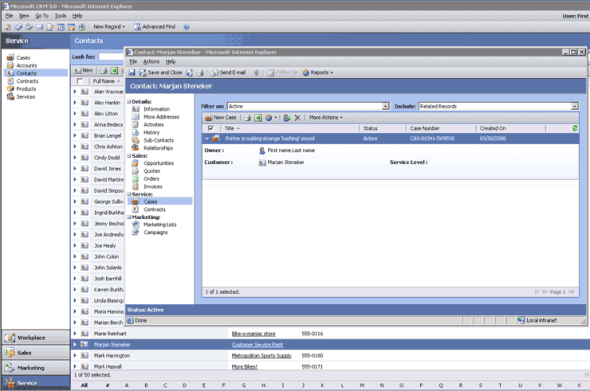Open the More Actions dropdown
The width and height of the screenshot is (590, 391).
(326, 118)
